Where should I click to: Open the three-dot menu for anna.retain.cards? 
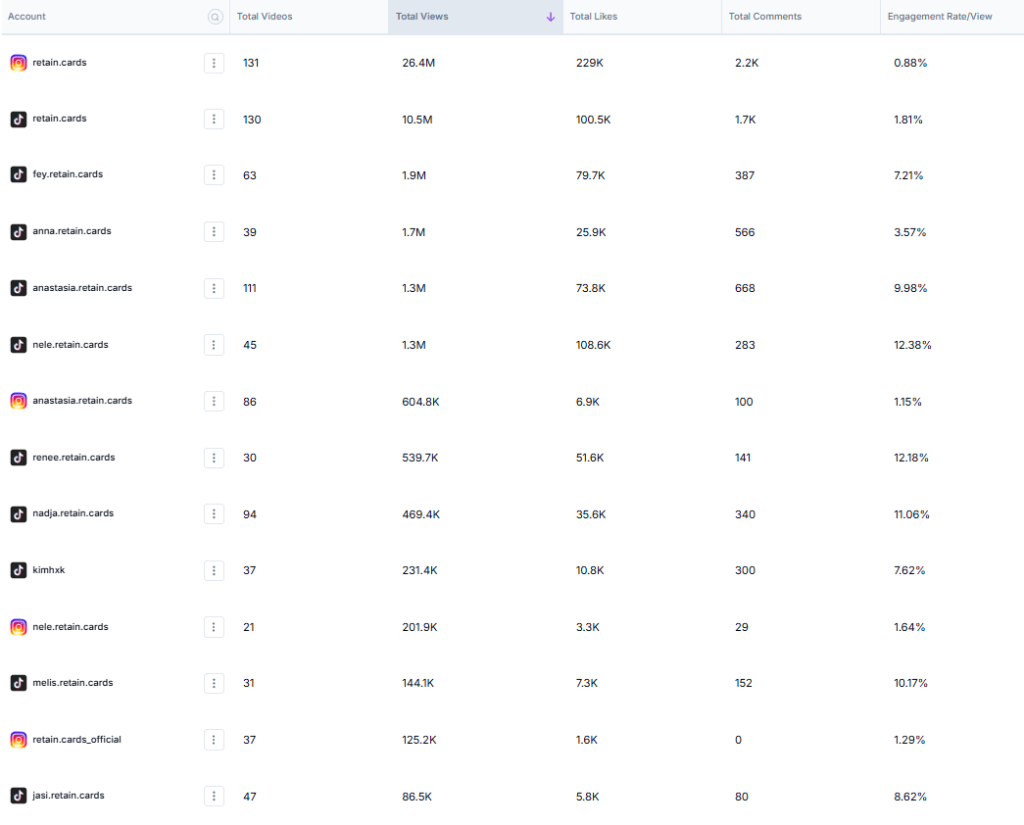coord(214,232)
